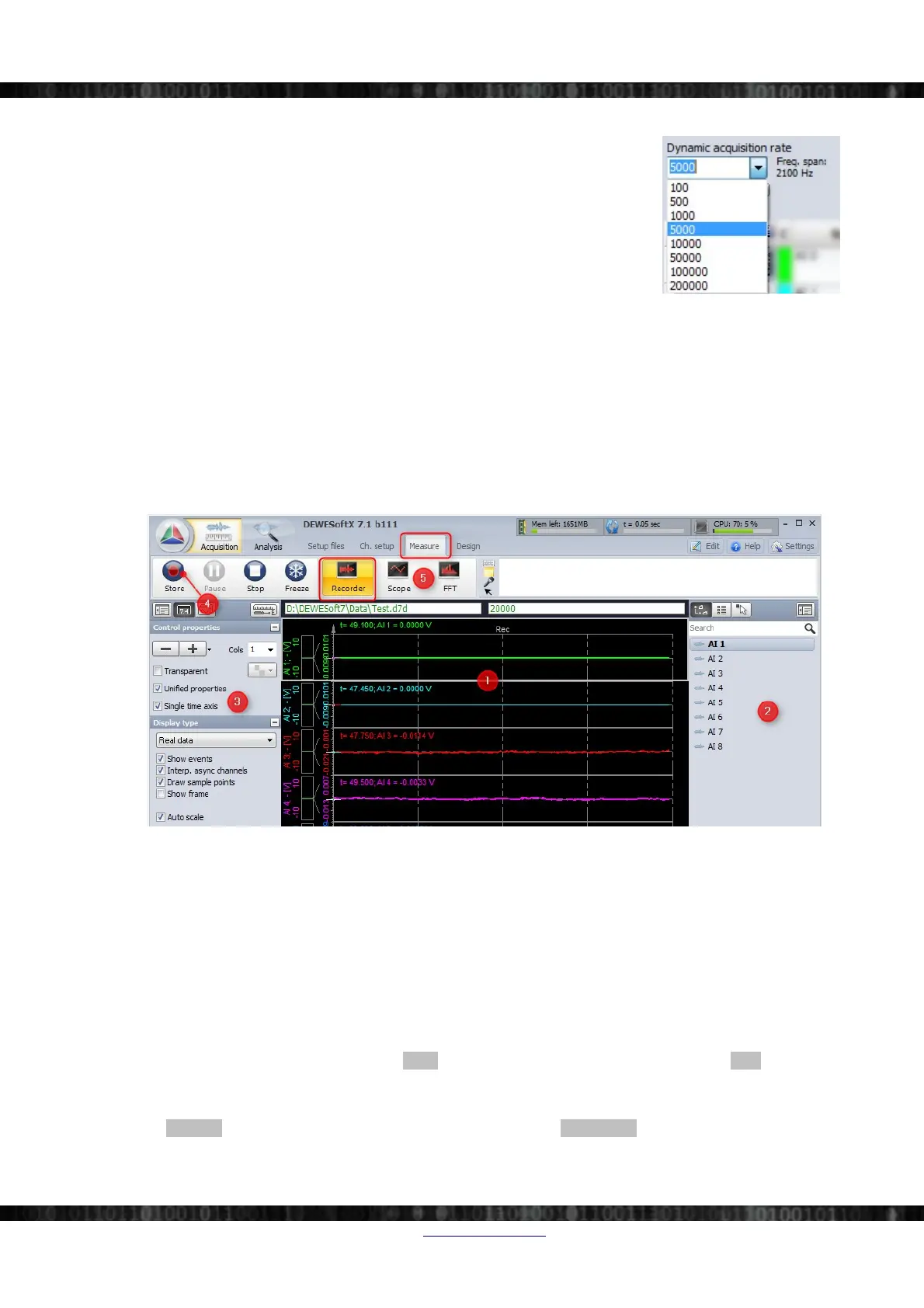Switch to the Measure tab
The image size is (924, 1308).
tap(424, 546)
